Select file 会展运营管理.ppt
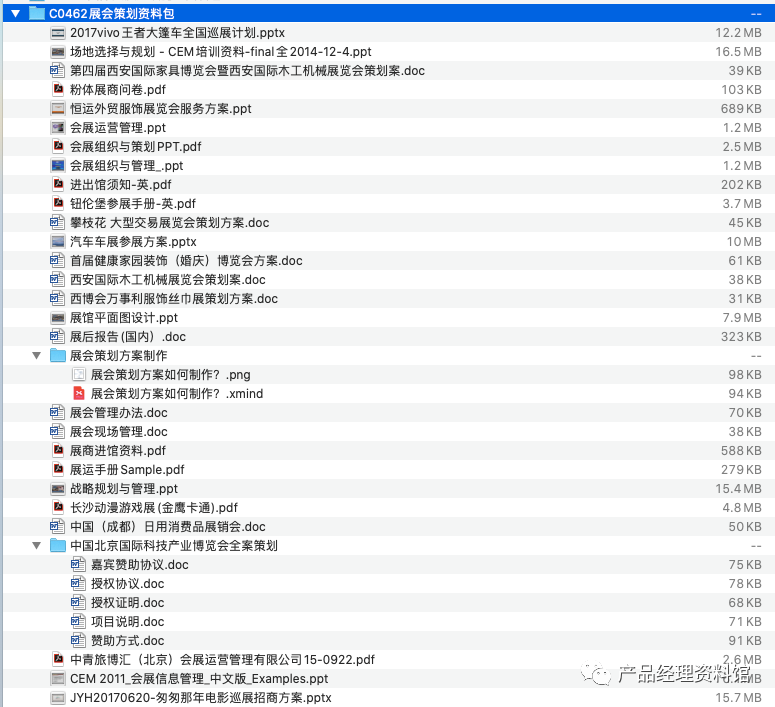This screenshot has width=775, height=707. tap(118, 128)
